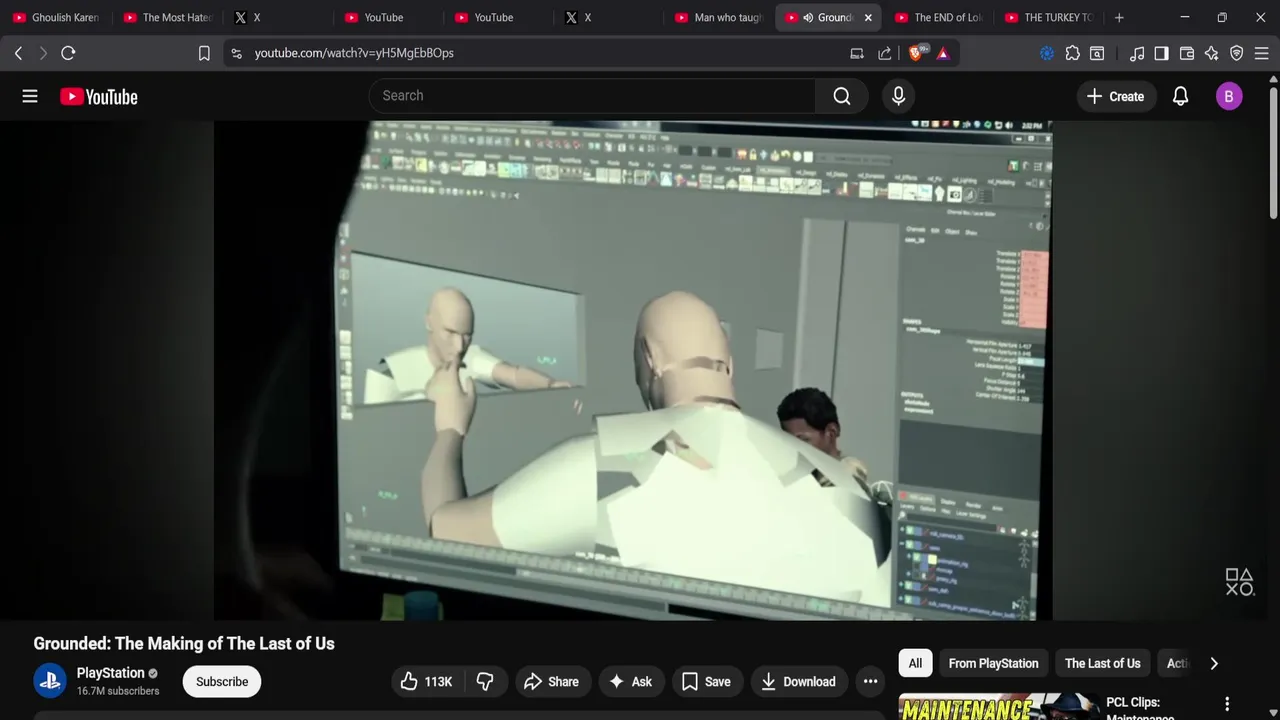Click the 16.7M subscribers text
Viewport: 1280px width, 720px height.
click(x=118, y=691)
